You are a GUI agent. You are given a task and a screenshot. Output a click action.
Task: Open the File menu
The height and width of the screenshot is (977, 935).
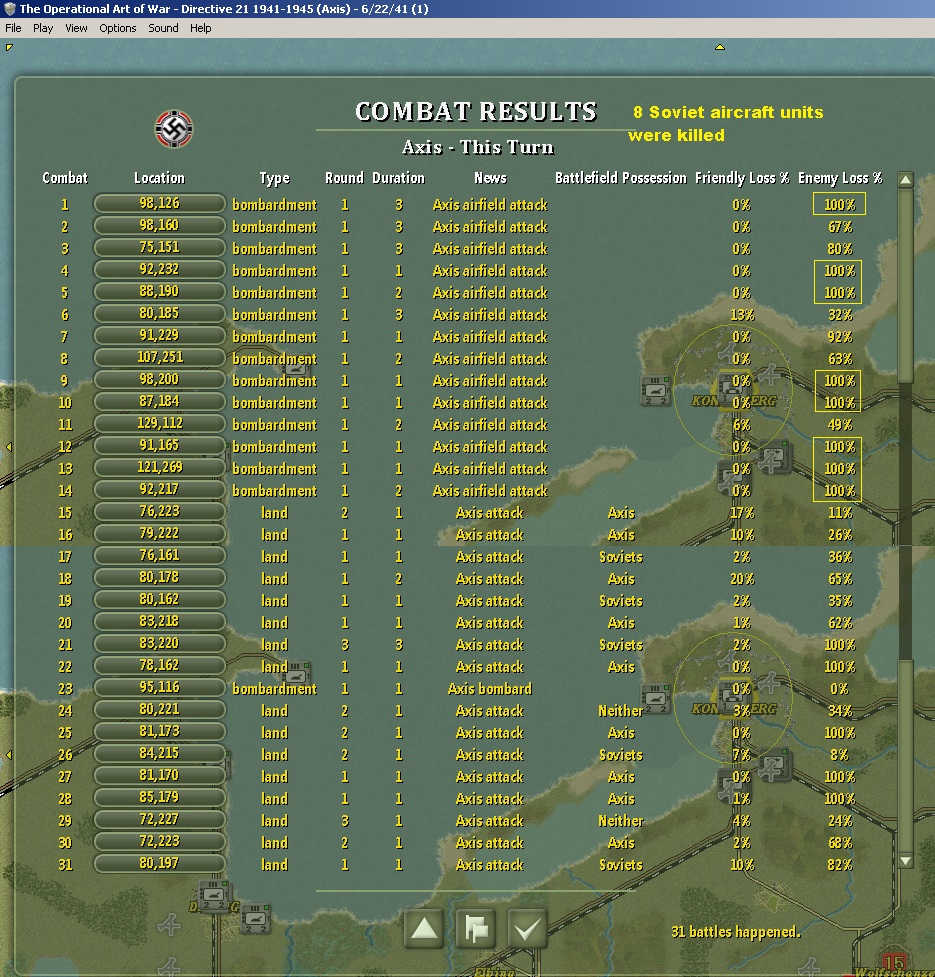[13, 28]
